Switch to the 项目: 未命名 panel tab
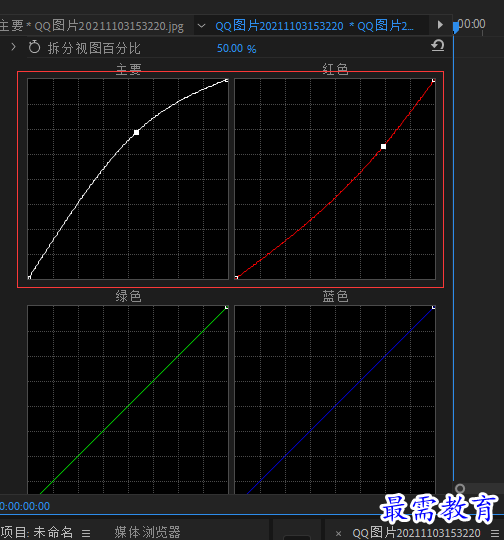 37,532
